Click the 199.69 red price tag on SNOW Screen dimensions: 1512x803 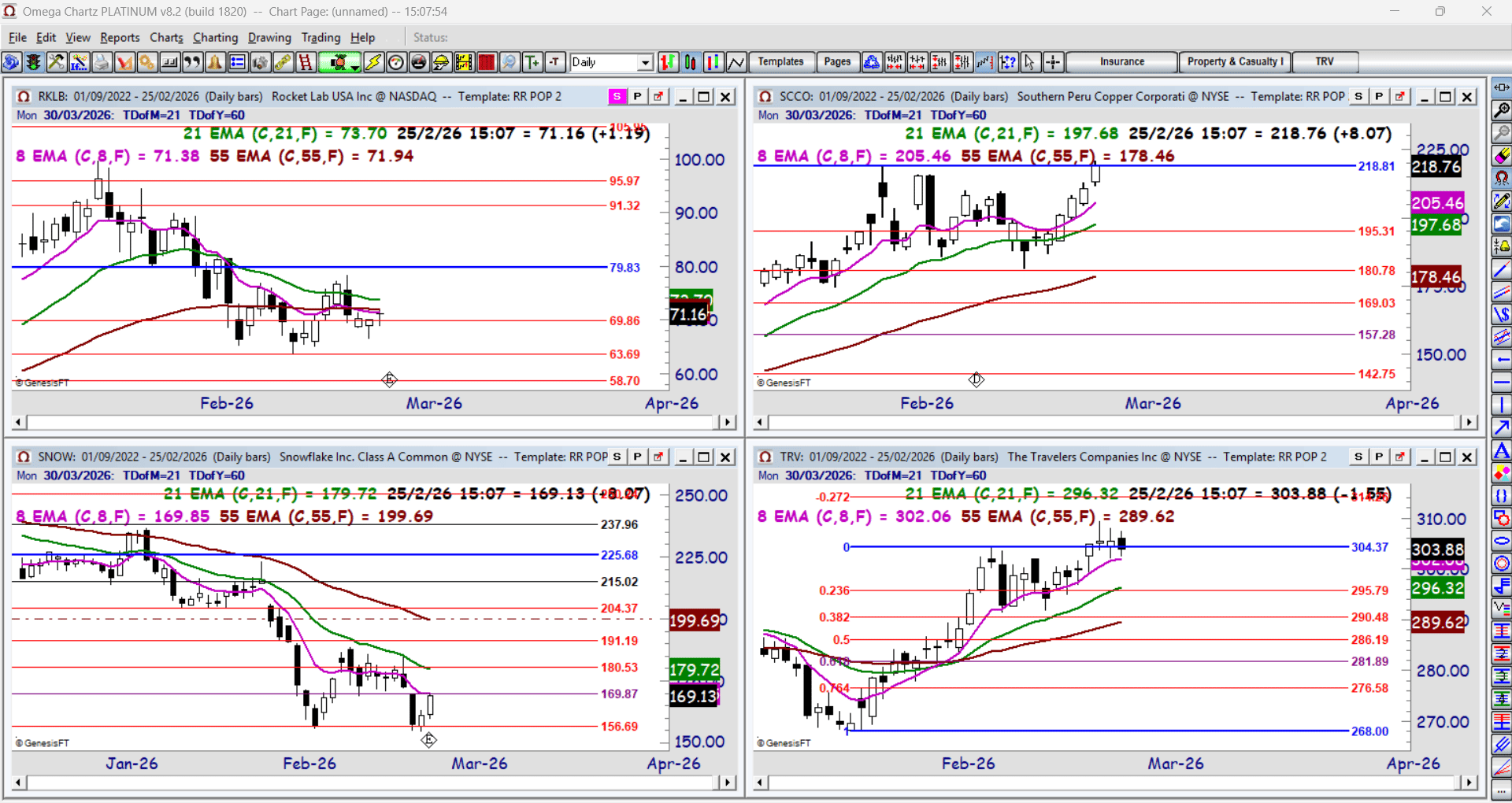pyautogui.click(x=694, y=621)
